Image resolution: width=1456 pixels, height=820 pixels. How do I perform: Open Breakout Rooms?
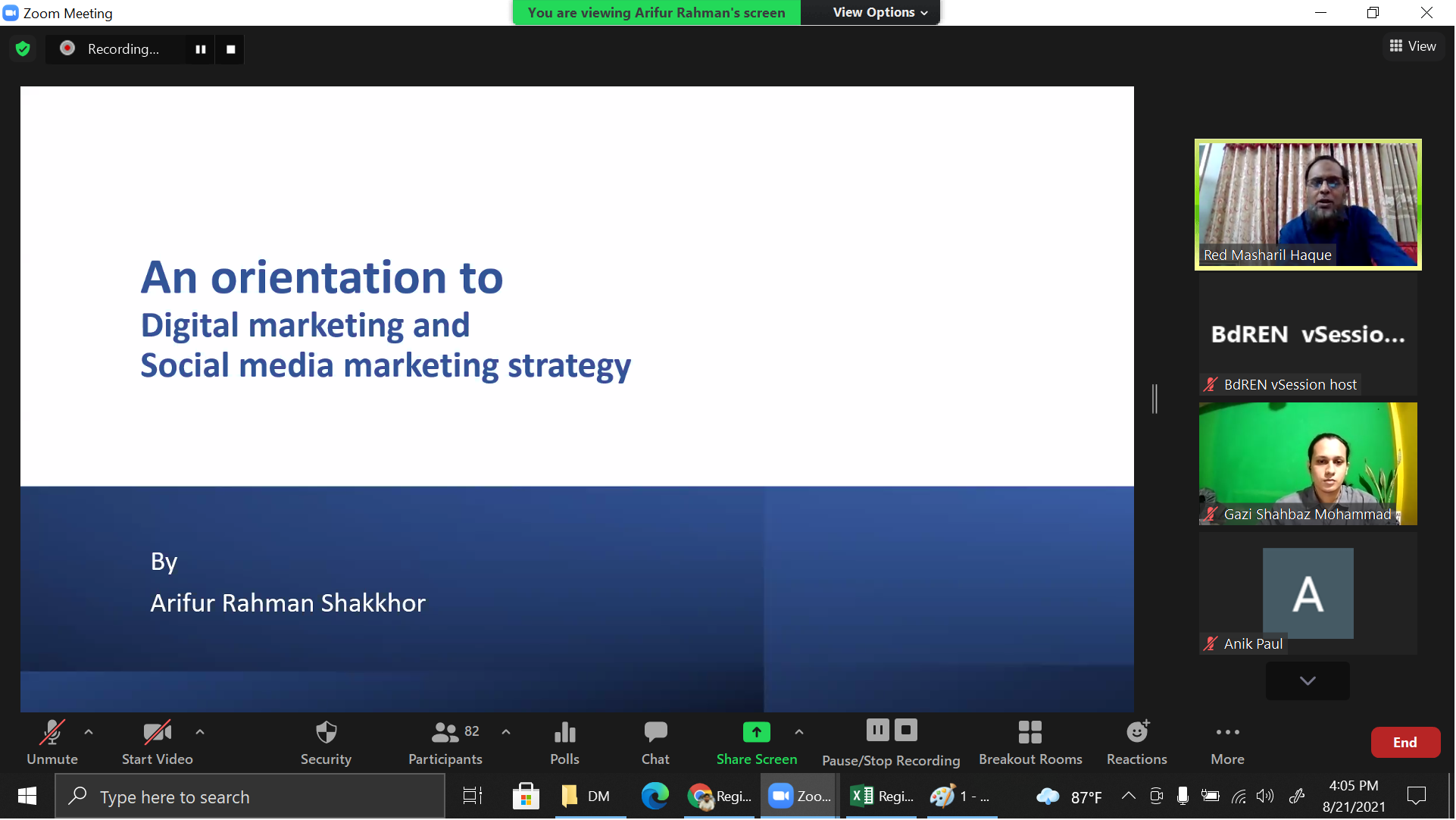pyautogui.click(x=1030, y=743)
